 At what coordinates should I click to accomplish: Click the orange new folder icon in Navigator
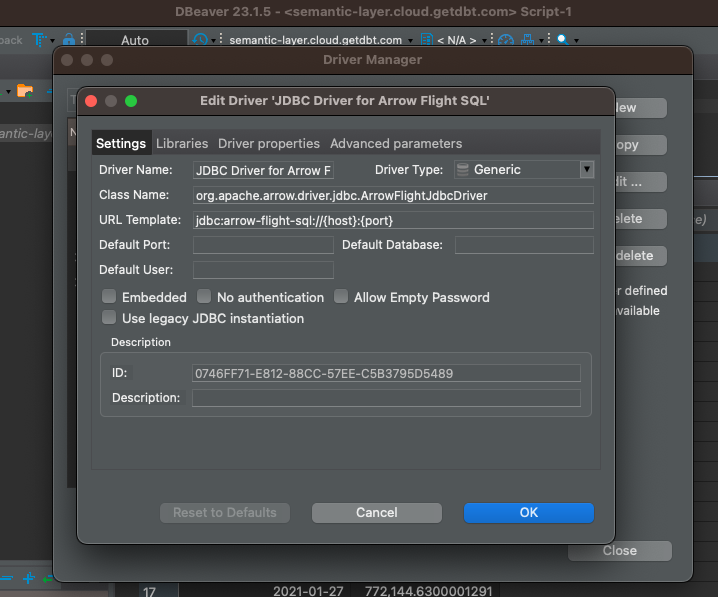coord(25,91)
